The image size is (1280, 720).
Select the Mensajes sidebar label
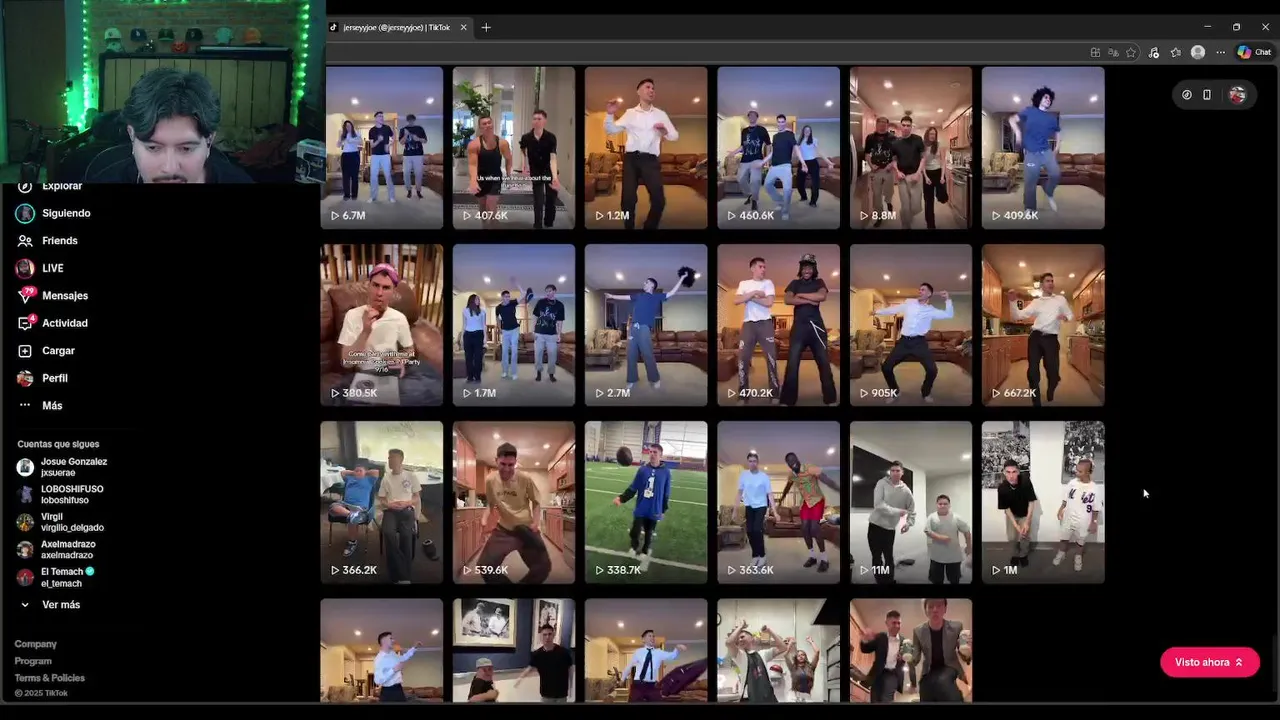click(65, 296)
